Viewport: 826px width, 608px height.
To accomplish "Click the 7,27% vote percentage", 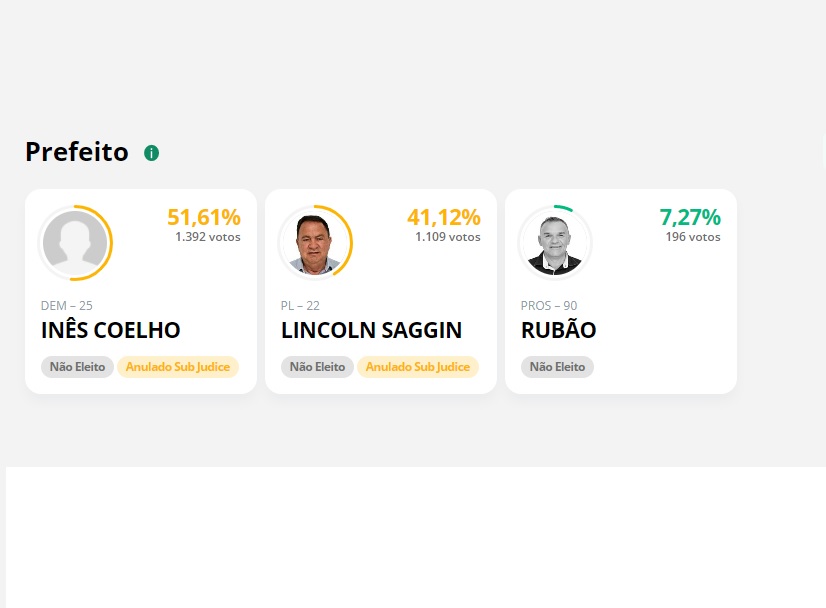I will pyautogui.click(x=690, y=217).
